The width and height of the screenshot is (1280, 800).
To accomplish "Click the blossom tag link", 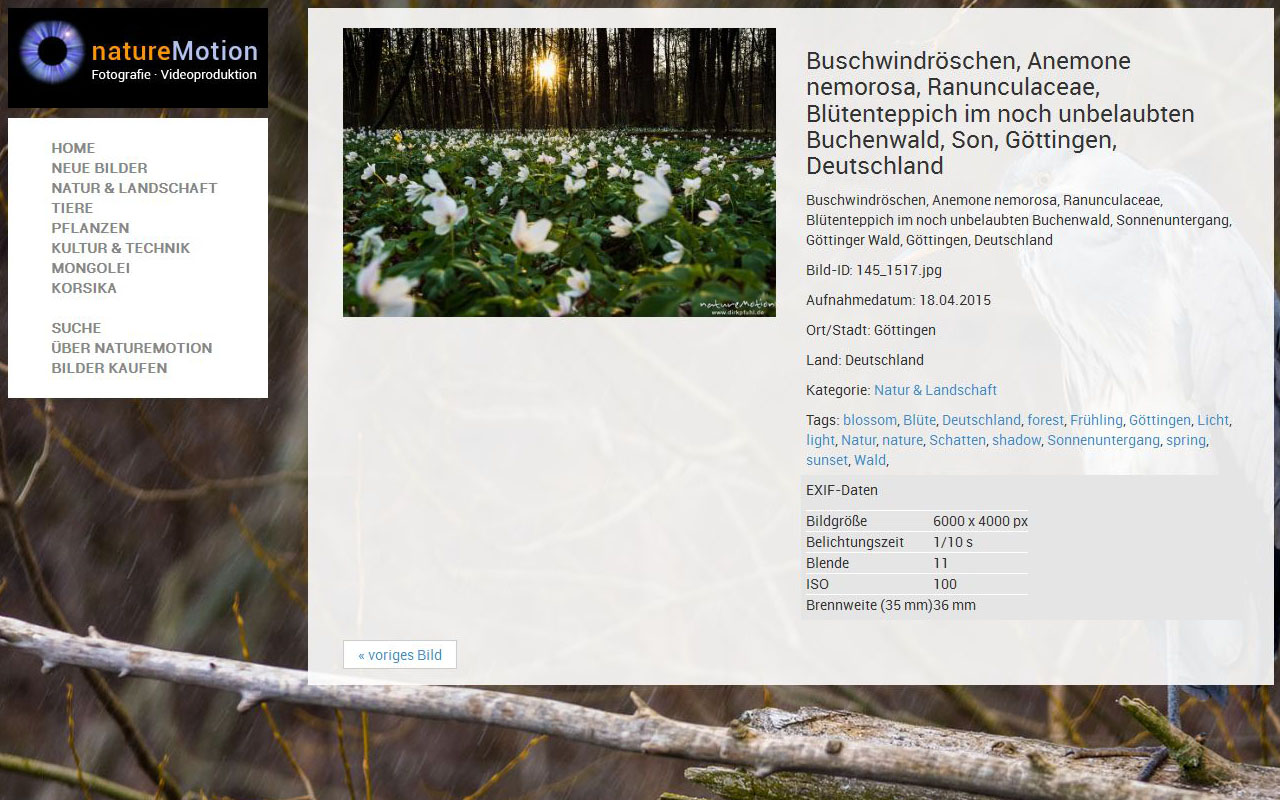I will click(870, 420).
